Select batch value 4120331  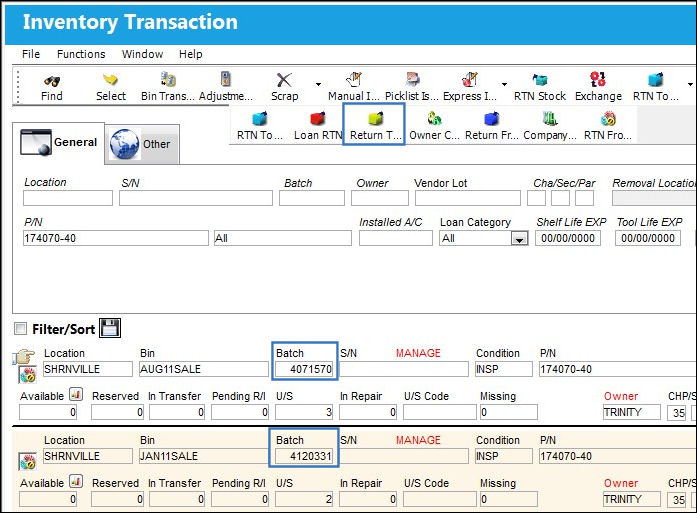(x=304, y=456)
